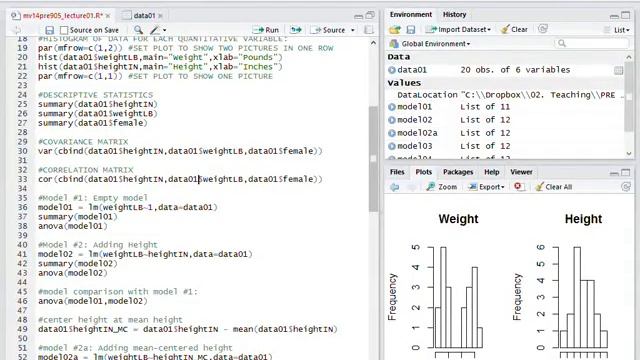Save the current R script

pos(49,30)
